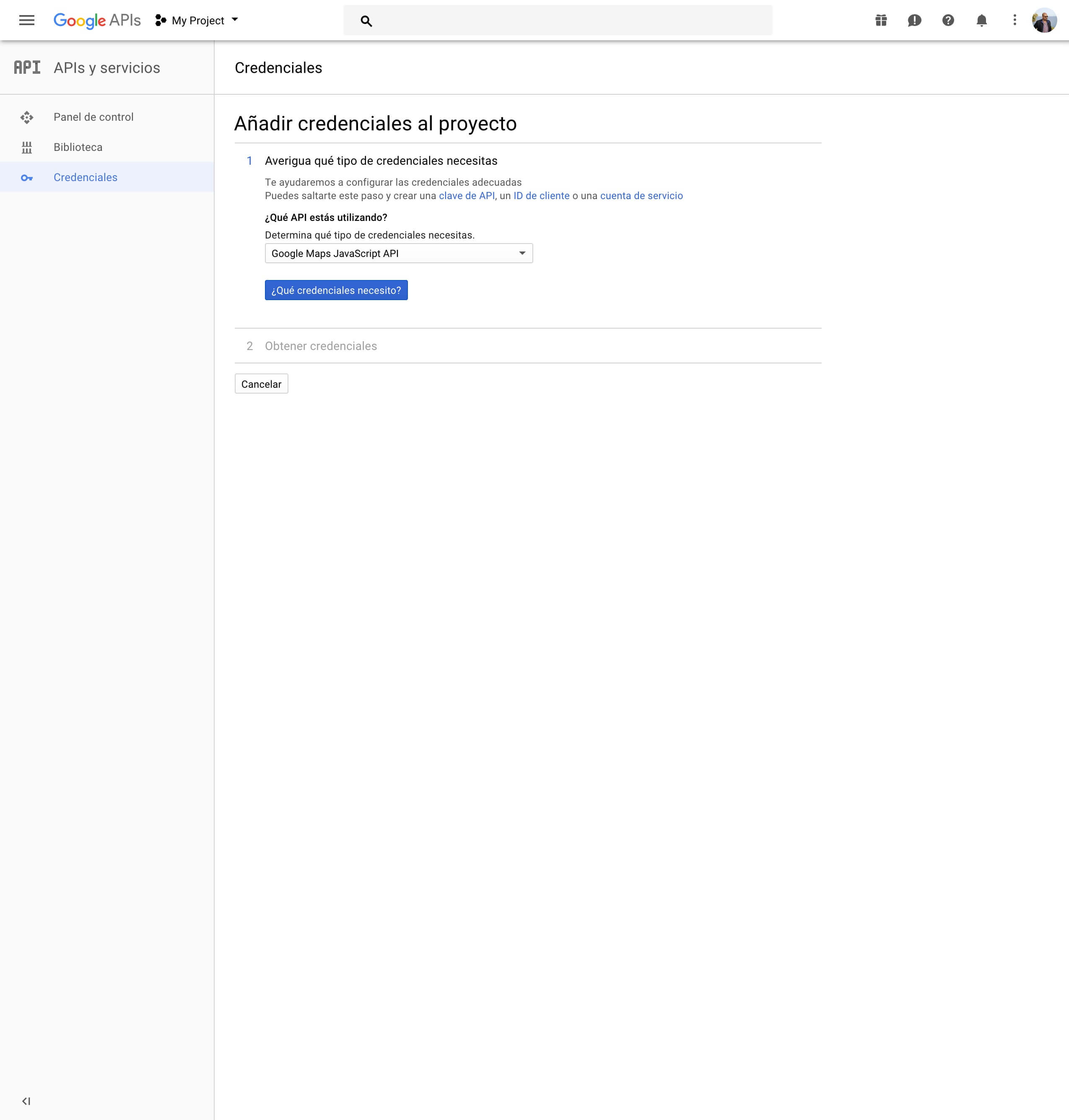Collapse the sidebar navigation panel
Screen dimensions: 1069x1120
[26, 1101]
